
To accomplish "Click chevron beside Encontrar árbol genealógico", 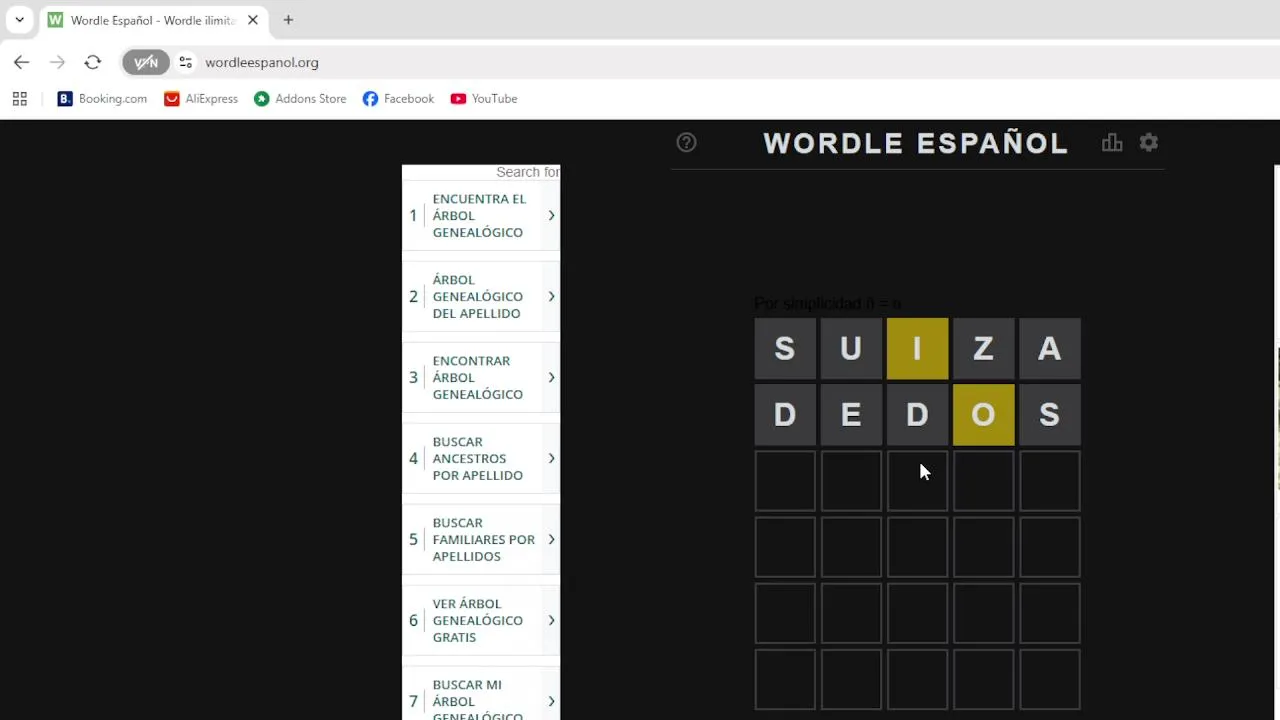I will tap(551, 378).
